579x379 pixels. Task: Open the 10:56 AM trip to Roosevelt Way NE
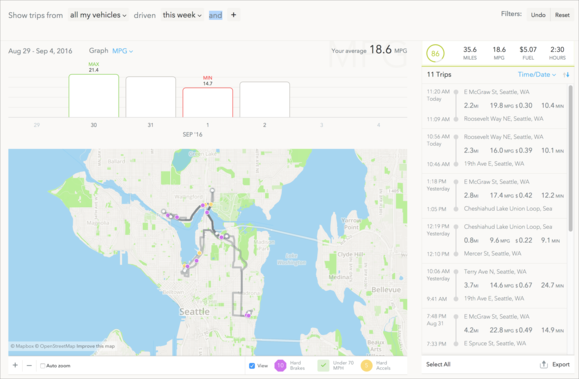coord(494,151)
